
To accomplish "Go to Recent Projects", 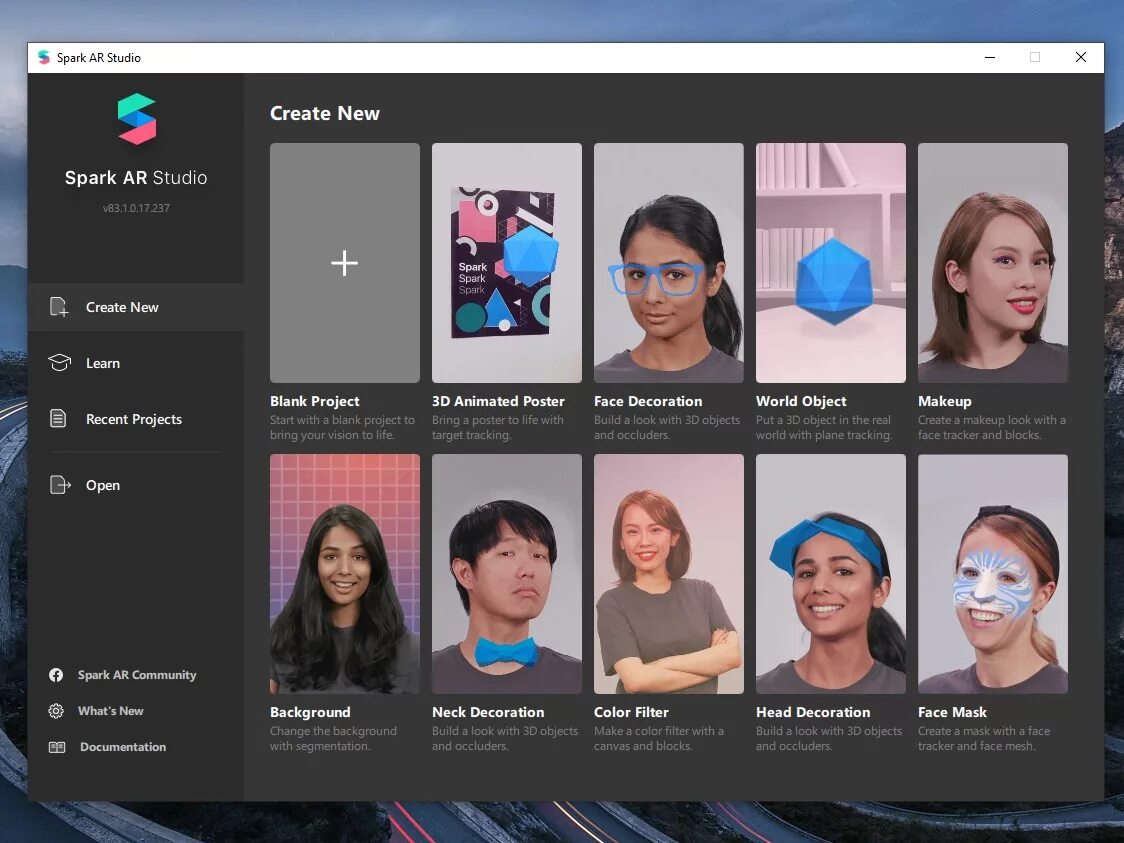I will tap(136, 419).
